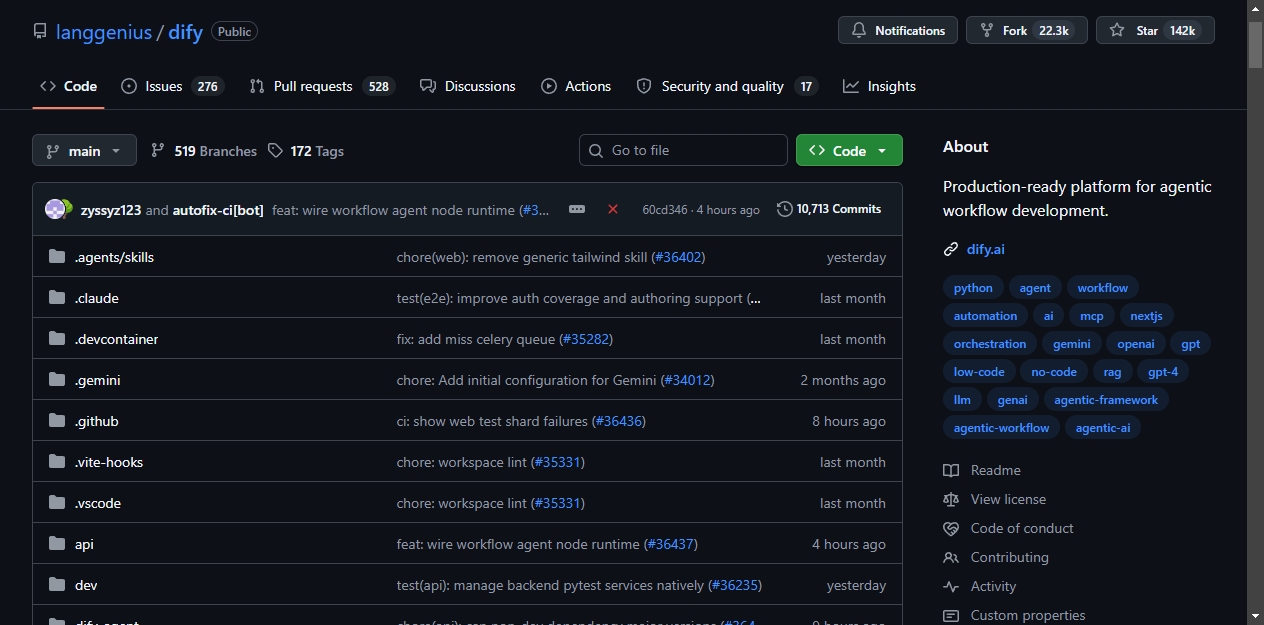This screenshot has height=625, width=1264.
Task: Click the Fork icon
Action: pyautogui.click(x=987, y=31)
